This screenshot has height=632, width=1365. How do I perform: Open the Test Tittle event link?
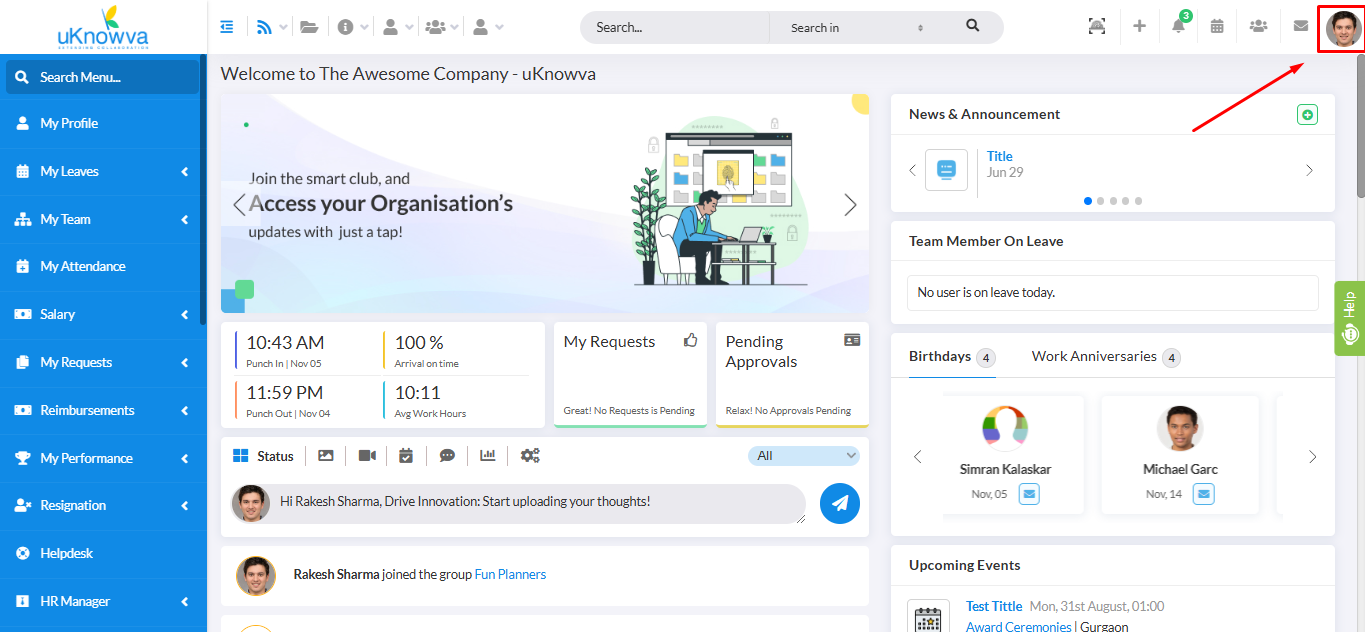994,606
